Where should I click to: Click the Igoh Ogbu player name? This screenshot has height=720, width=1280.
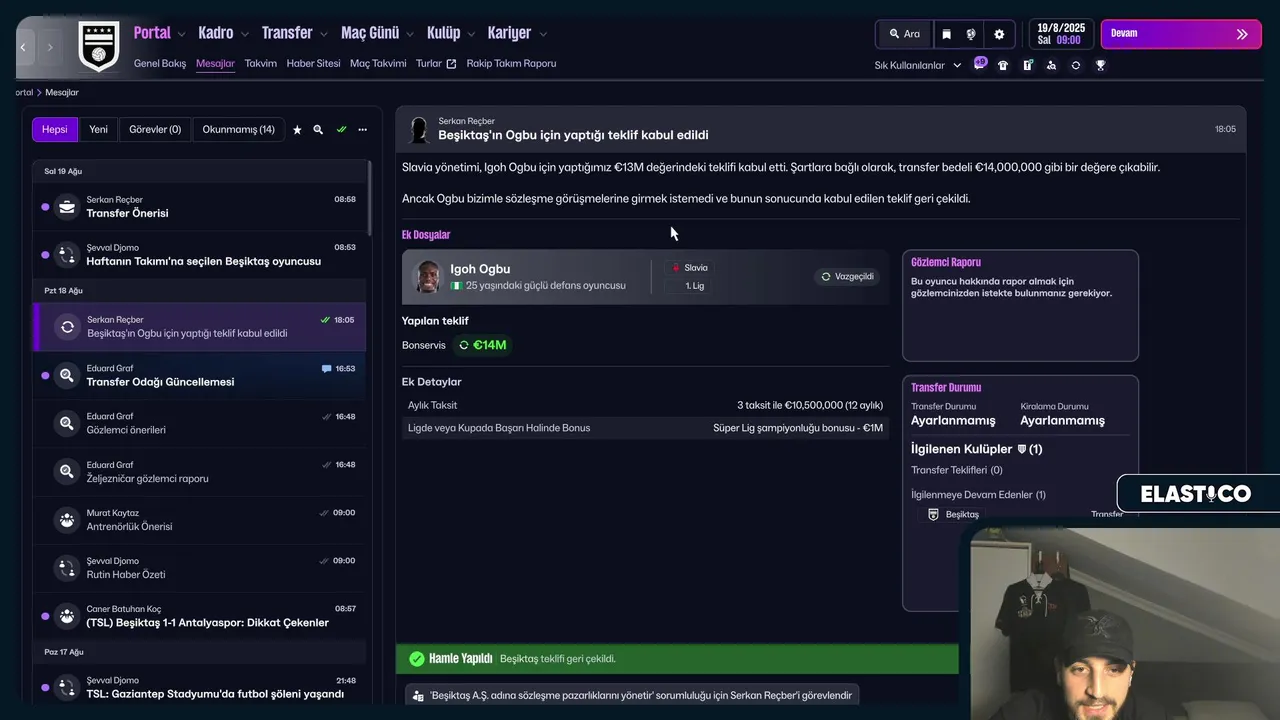pyautogui.click(x=480, y=269)
